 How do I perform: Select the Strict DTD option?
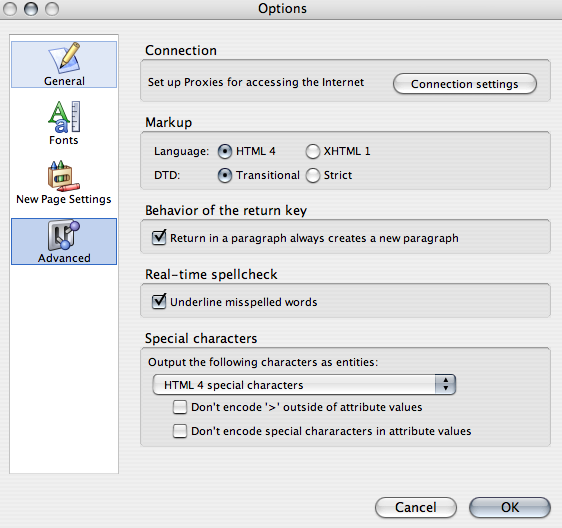coord(313,176)
